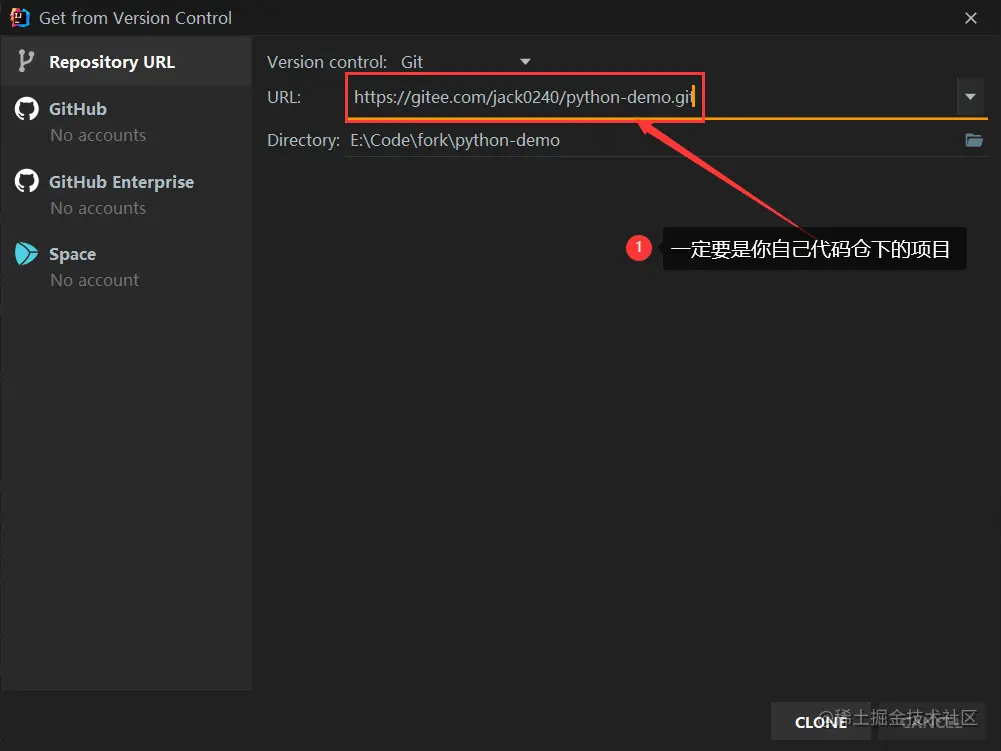This screenshot has width=1001, height=751.
Task: Click the 'Version control:' label
Action: 327,62
